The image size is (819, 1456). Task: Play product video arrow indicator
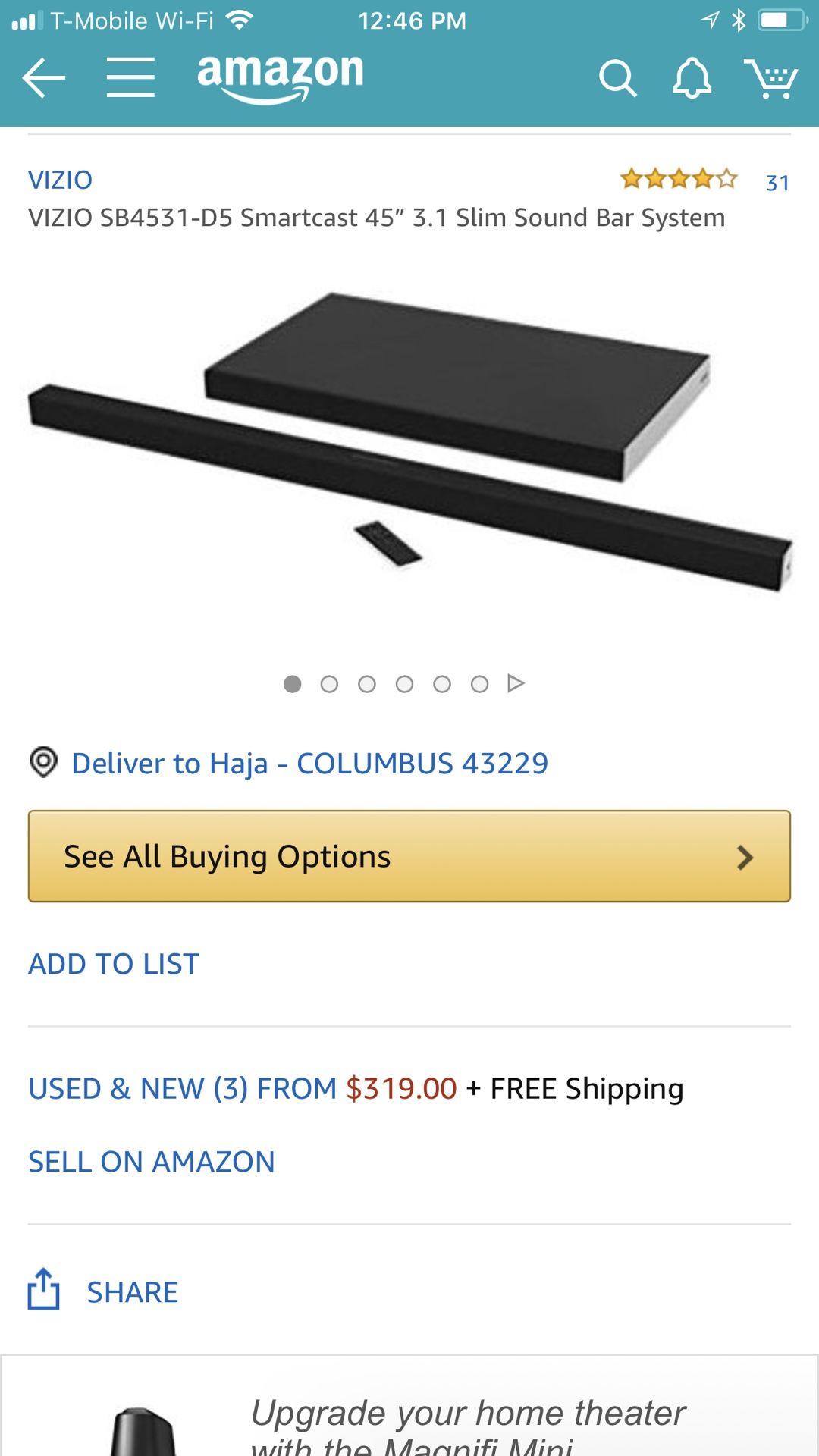pos(516,683)
